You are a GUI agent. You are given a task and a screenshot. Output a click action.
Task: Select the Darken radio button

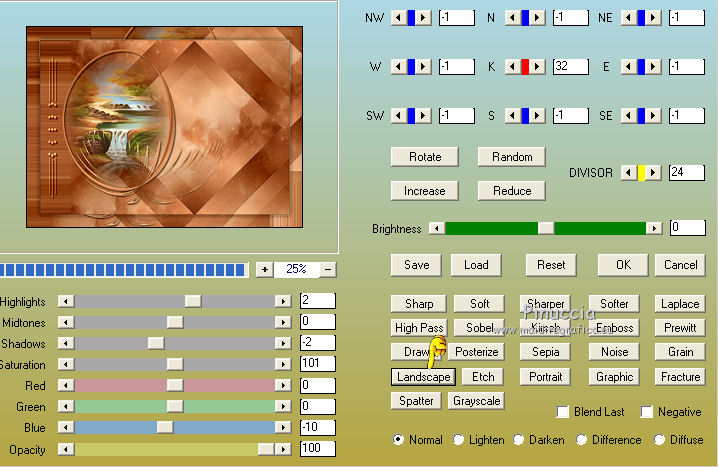pos(518,440)
